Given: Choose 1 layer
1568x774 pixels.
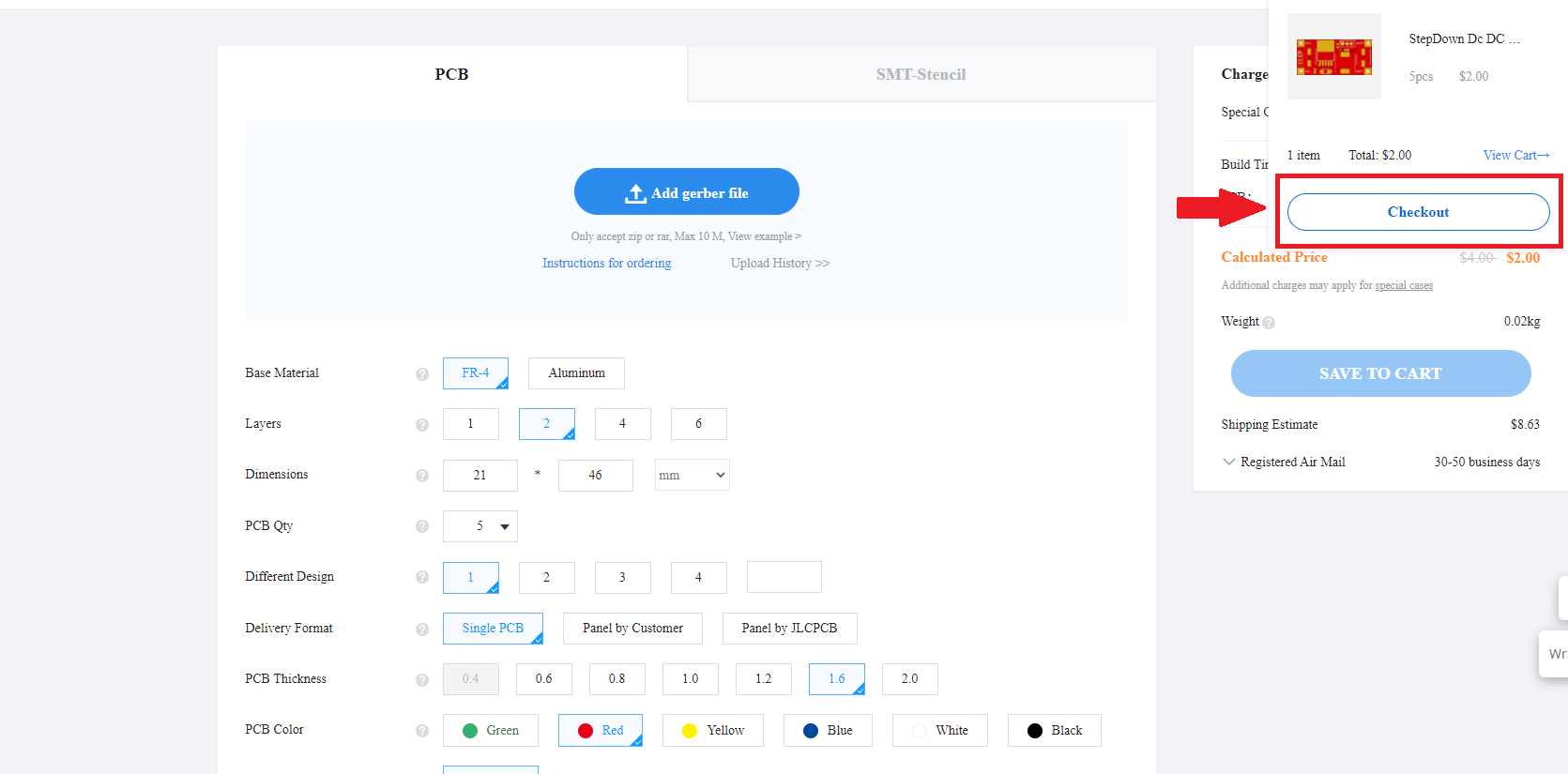Looking at the screenshot, I should point(471,424).
